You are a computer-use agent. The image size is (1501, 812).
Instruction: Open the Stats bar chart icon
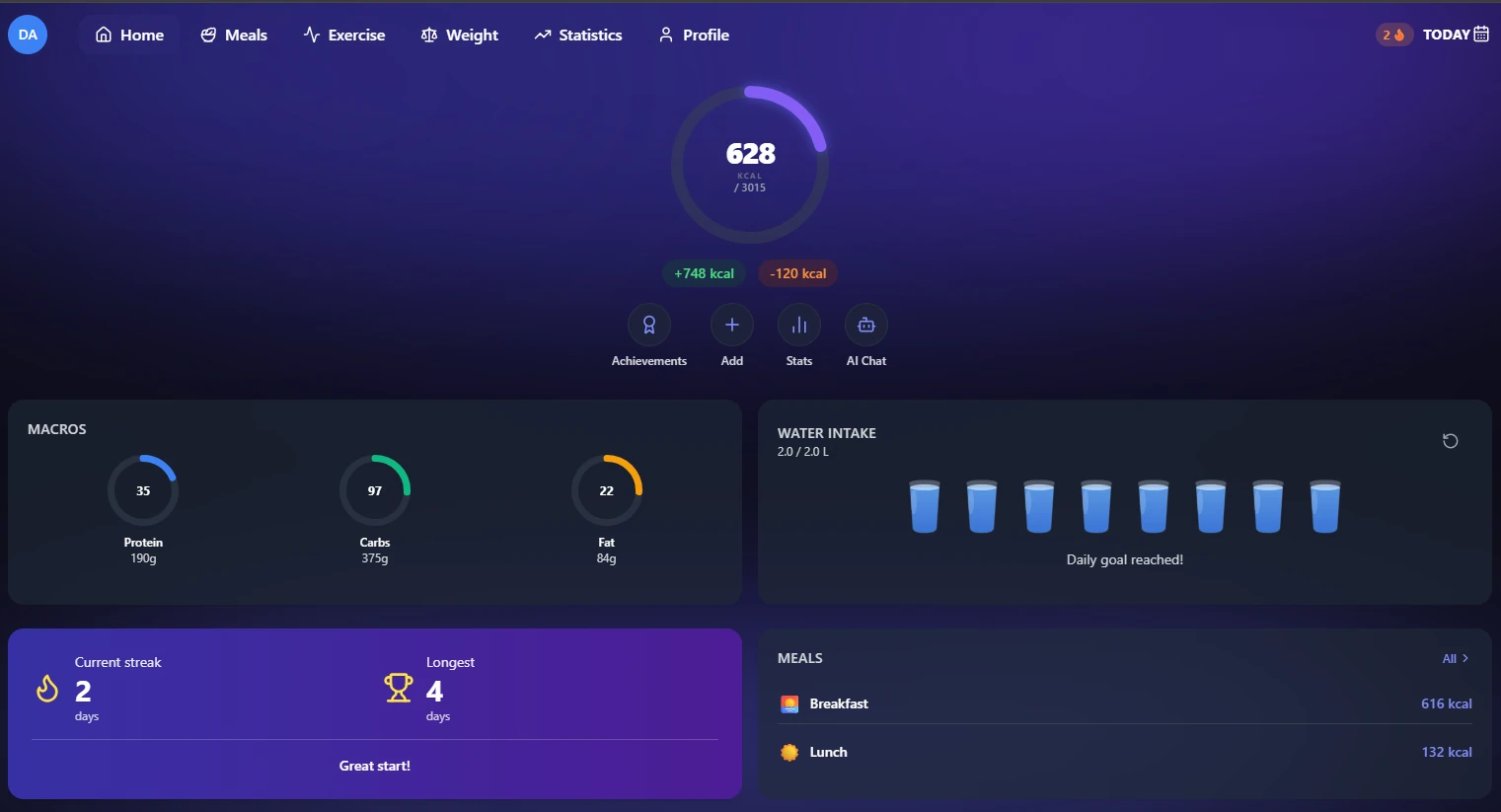coord(799,325)
